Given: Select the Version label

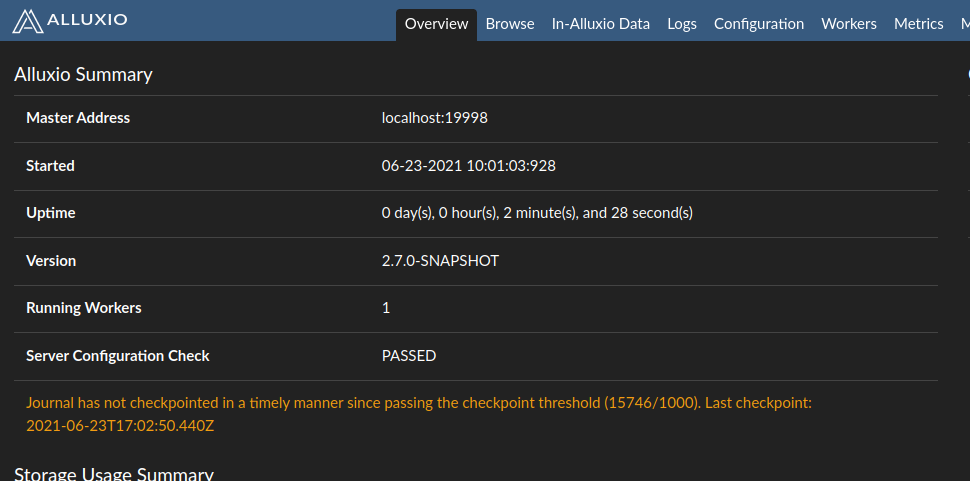Looking at the screenshot, I should [x=51, y=261].
